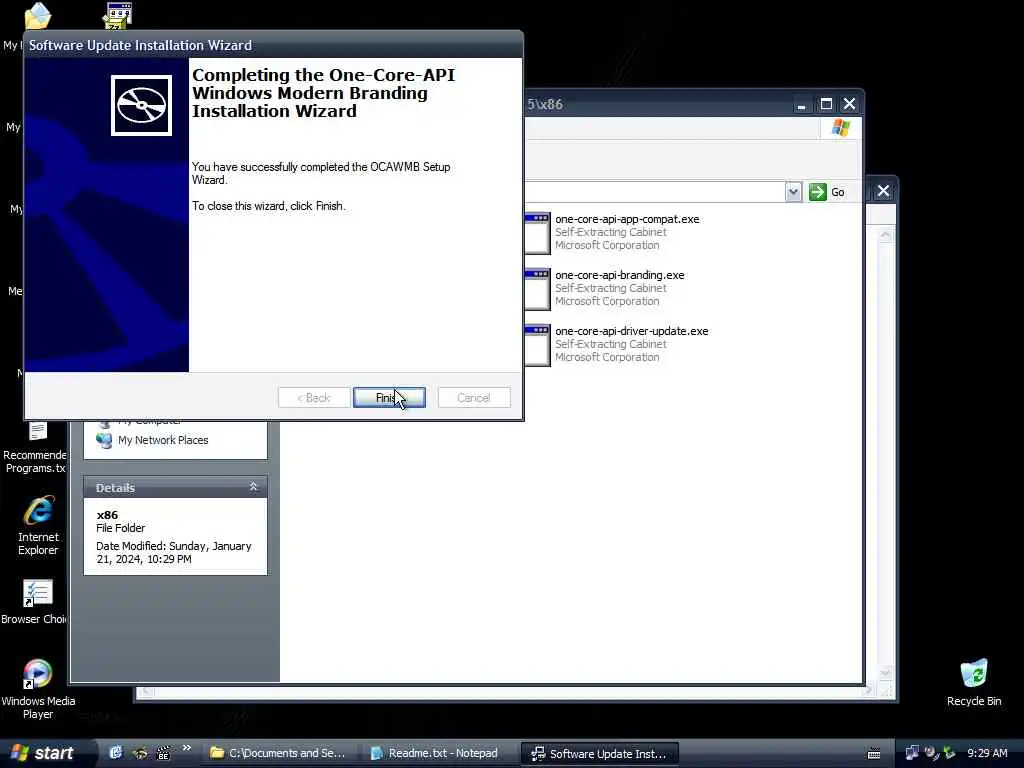
Task: Click the 9:29 AM taskbar clock
Action: click(x=987, y=753)
